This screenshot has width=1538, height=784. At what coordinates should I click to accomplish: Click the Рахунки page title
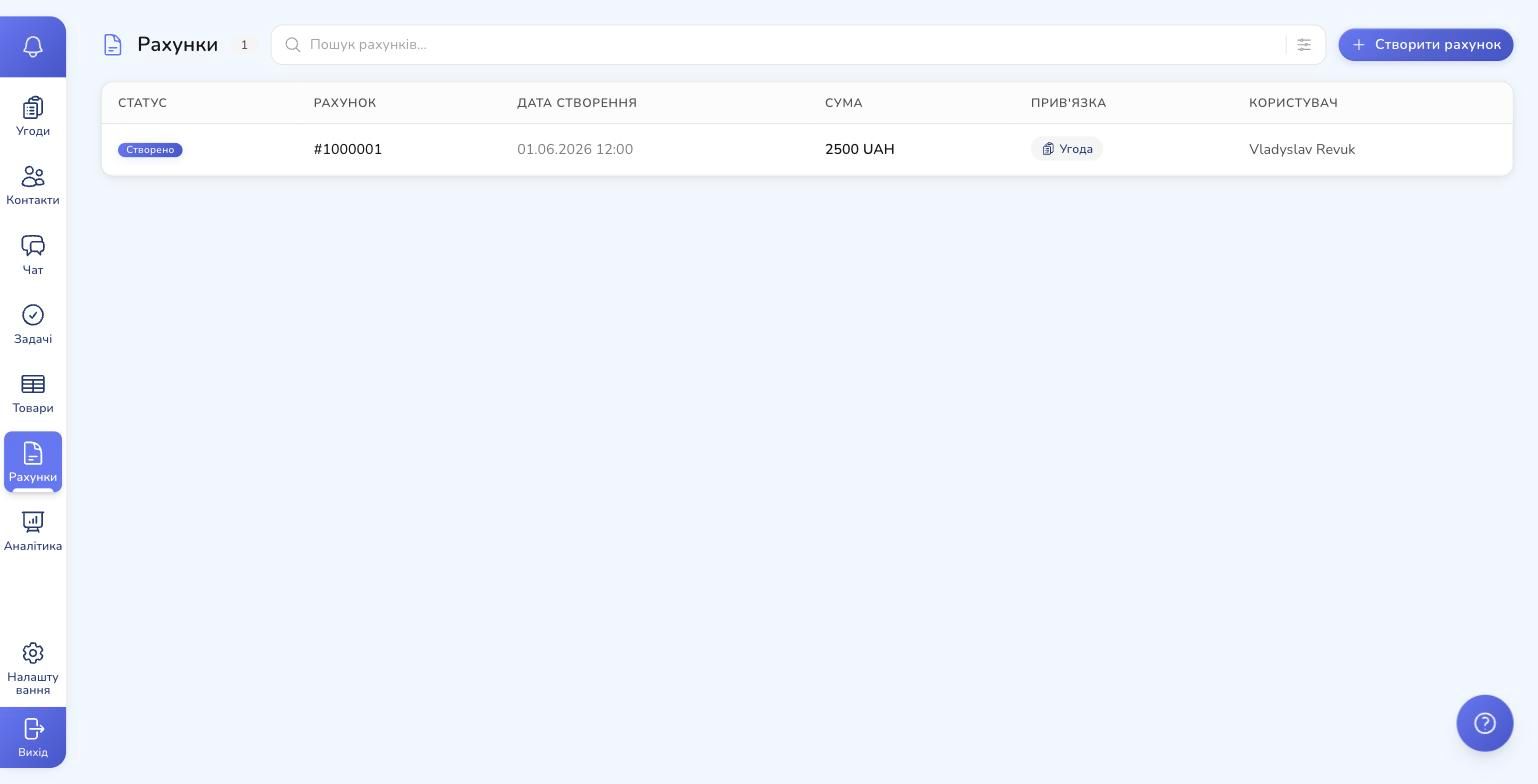coord(178,45)
